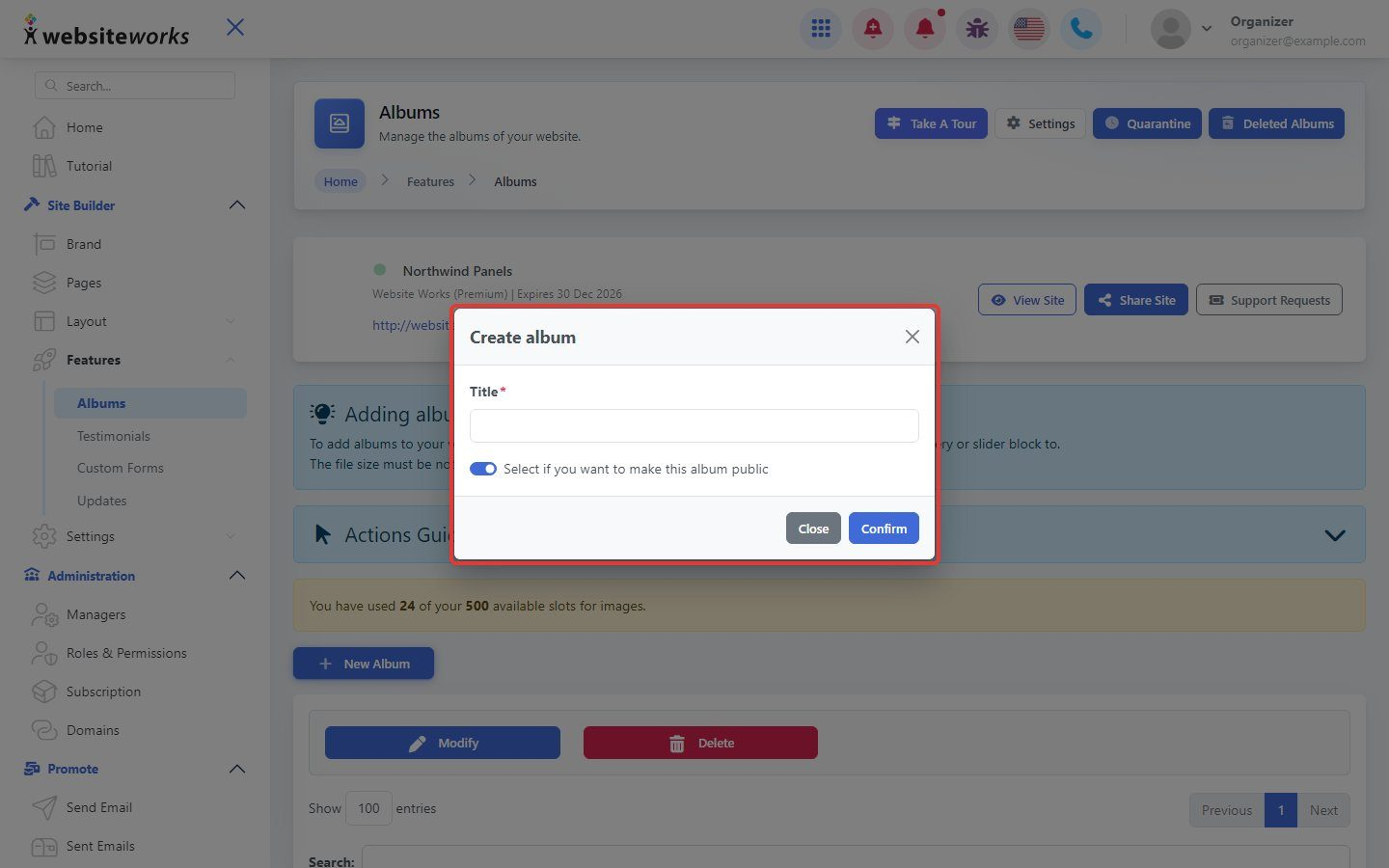Change the entries per page value 100
Screen dimensions: 1389x868
(368, 808)
